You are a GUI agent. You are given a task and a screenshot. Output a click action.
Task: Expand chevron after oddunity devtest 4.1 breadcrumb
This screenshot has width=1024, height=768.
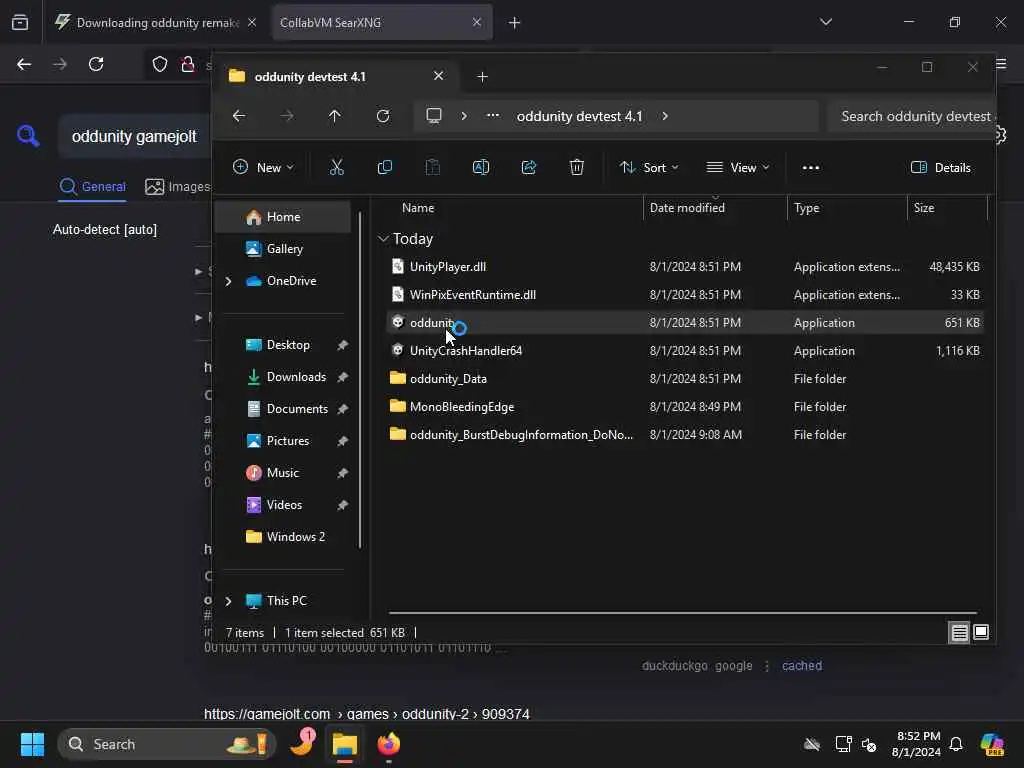(x=665, y=116)
